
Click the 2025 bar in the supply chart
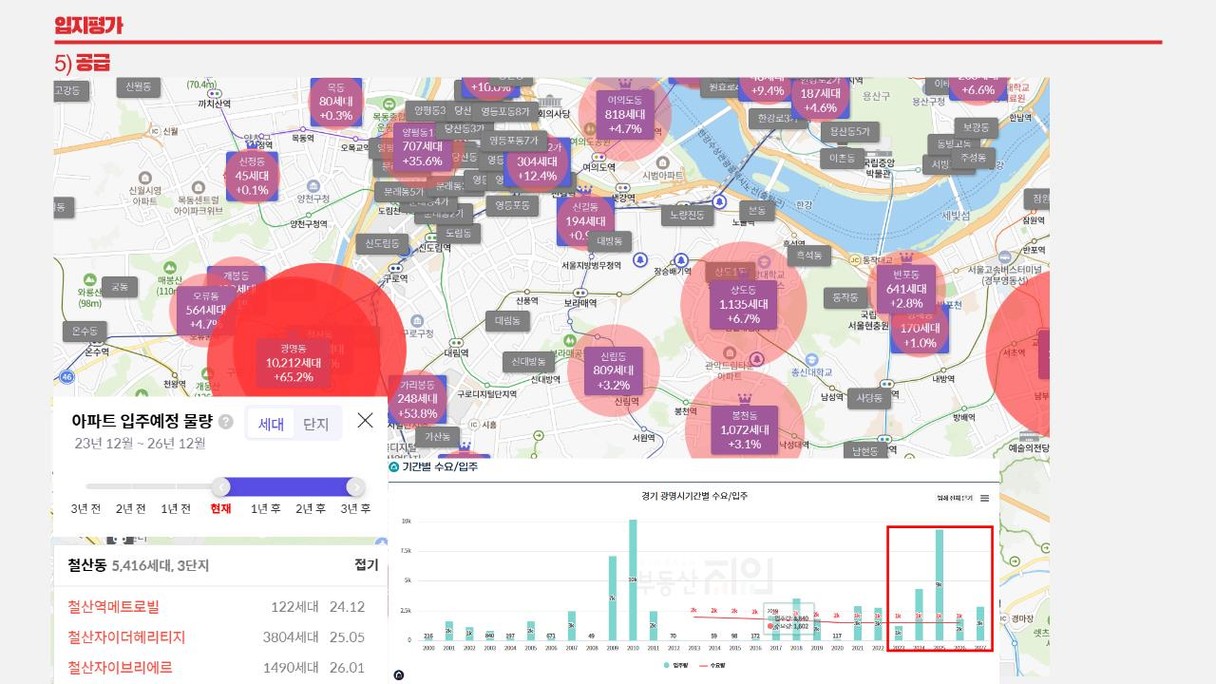click(939, 585)
